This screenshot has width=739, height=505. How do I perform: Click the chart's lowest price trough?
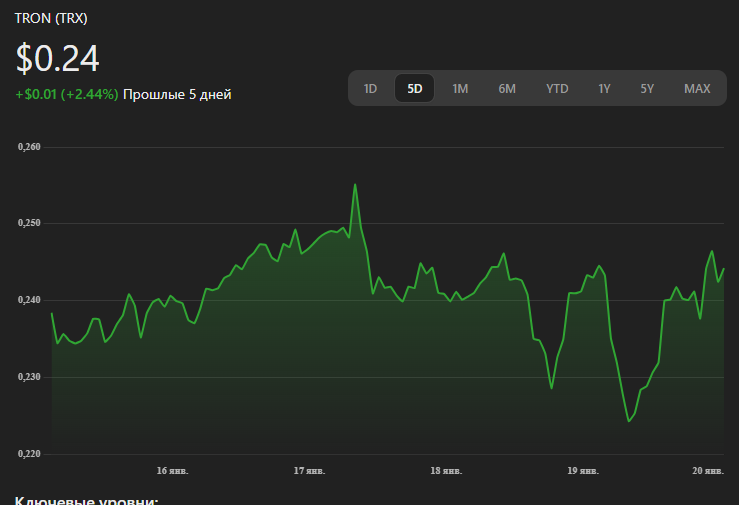629,421
